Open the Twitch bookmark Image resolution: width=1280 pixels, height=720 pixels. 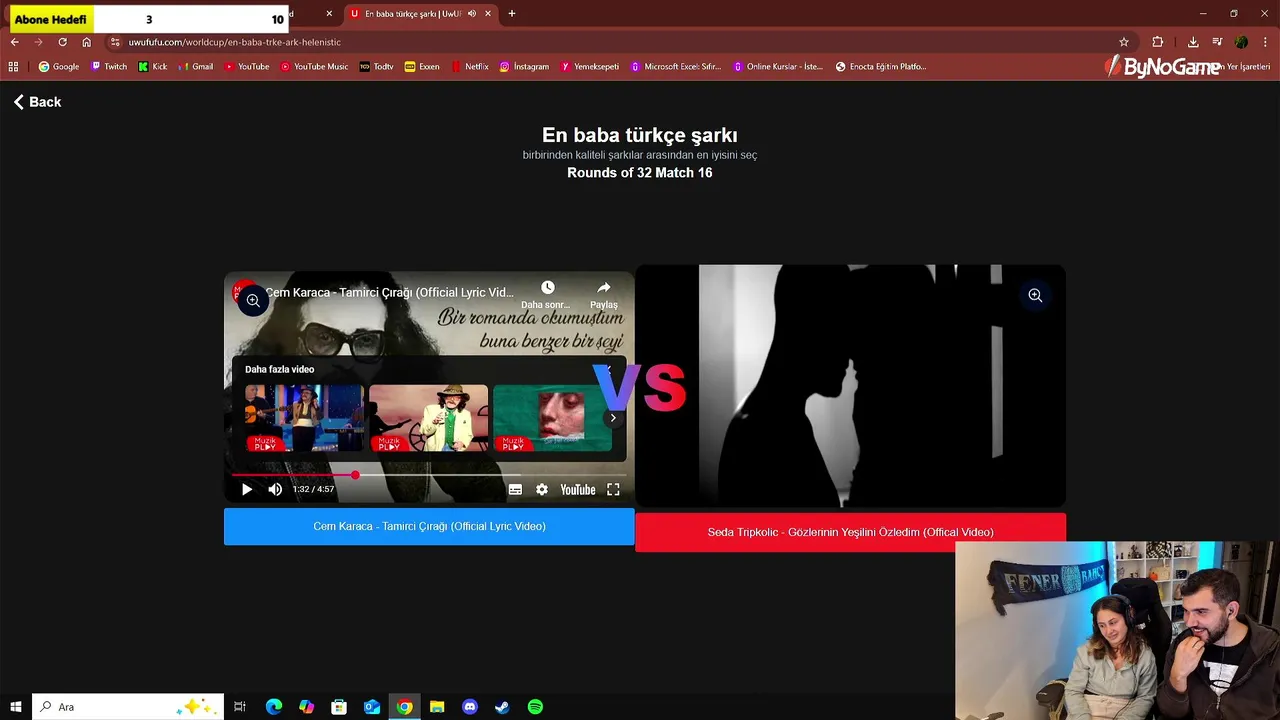pyautogui.click(x=109, y=67)
